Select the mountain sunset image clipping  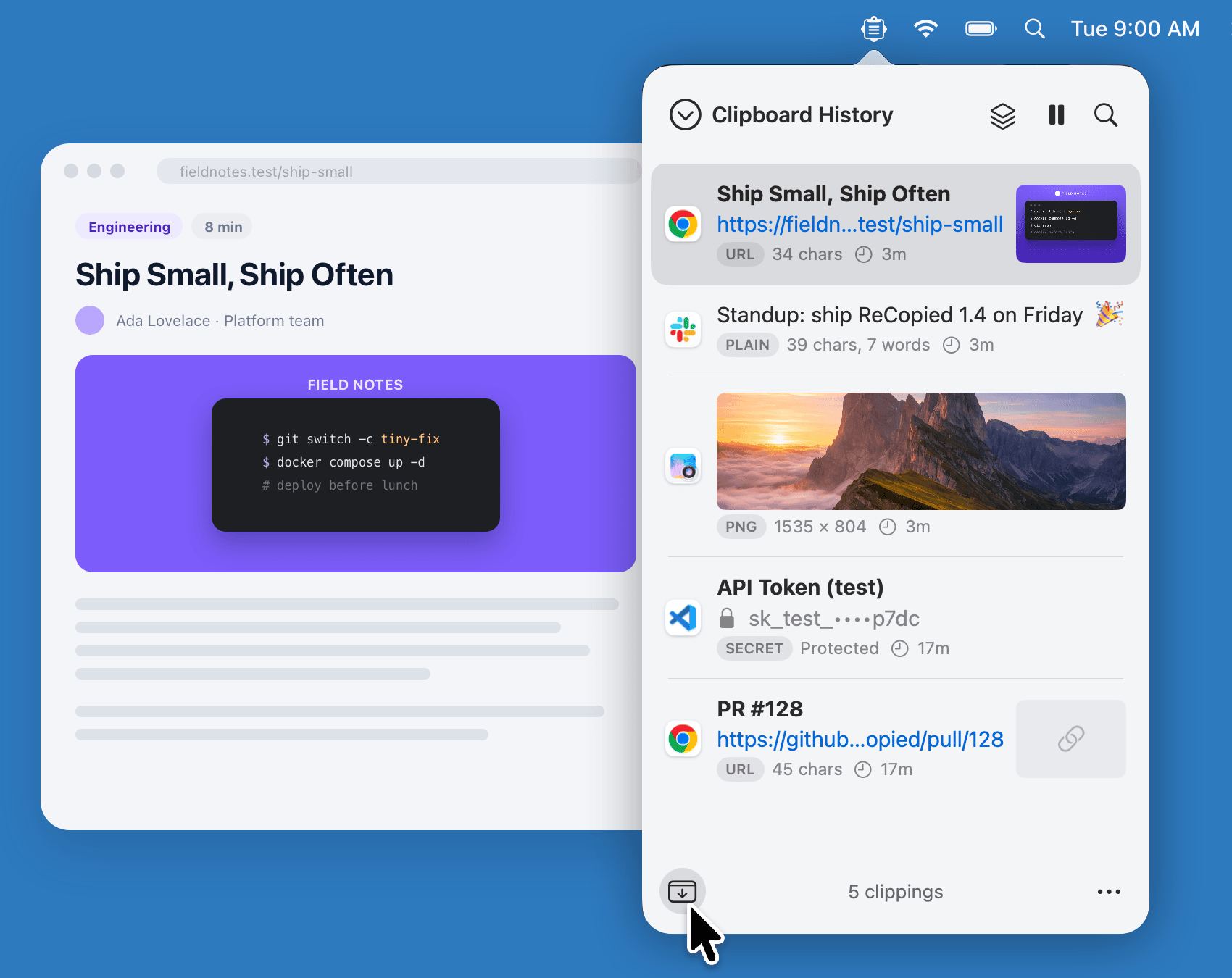tap(921, 451)
